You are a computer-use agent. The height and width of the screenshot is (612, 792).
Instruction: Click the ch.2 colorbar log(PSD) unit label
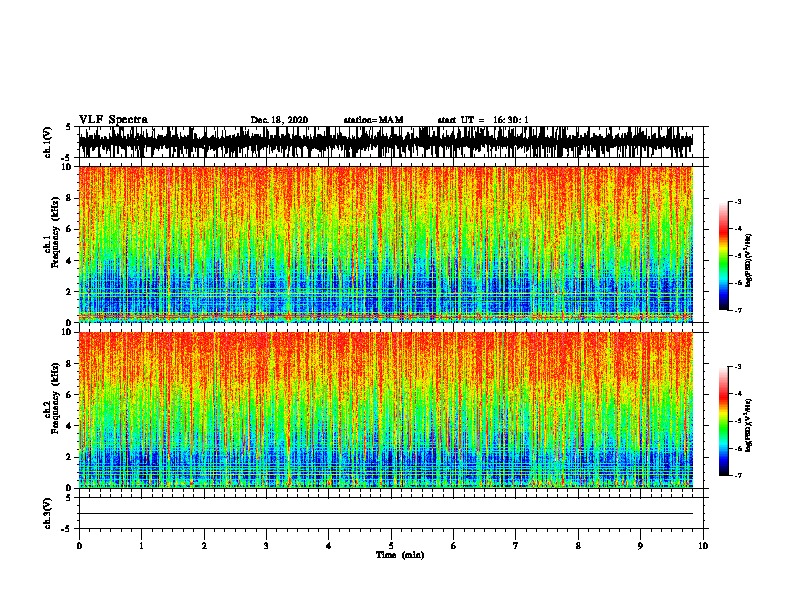coord(748,425)
